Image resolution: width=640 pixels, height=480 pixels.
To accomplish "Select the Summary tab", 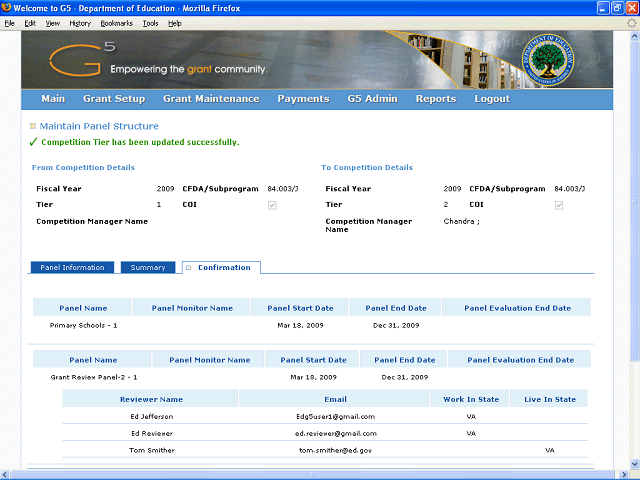I will [x=148, y=268].
